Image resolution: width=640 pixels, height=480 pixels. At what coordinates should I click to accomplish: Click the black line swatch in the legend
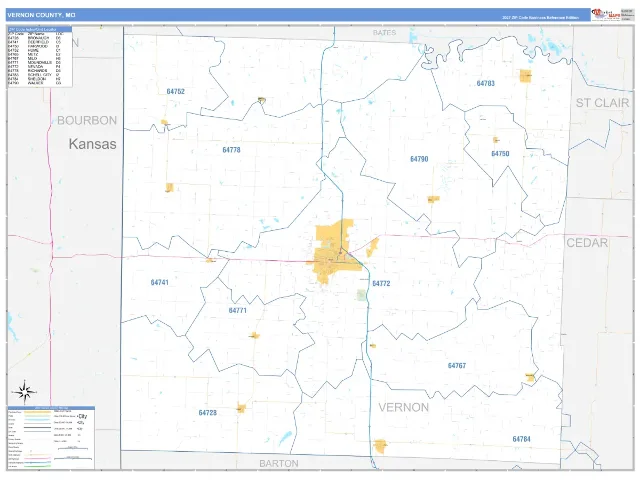click(38, 427)
